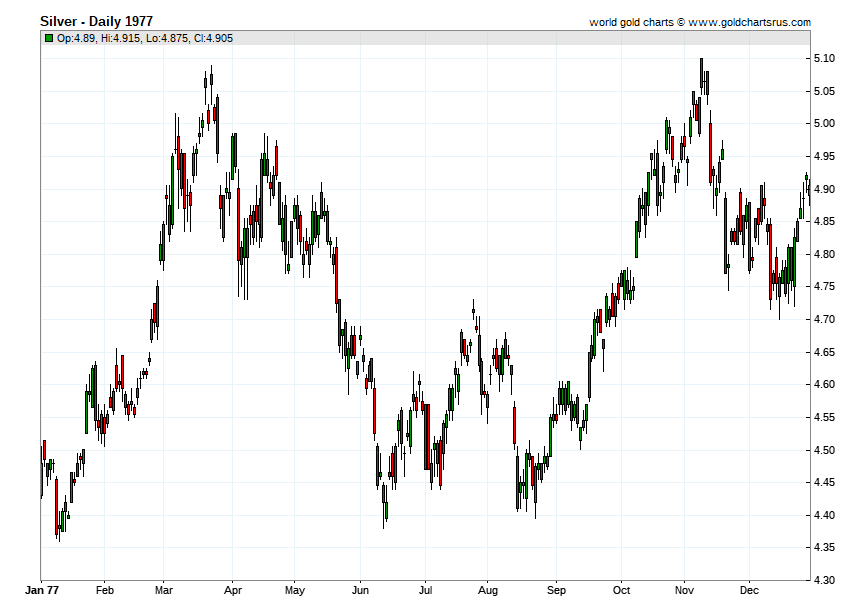Select the 'Jun' month label on axis
The width and height of the screenshot is (850, 616).
tap(360, 590)
